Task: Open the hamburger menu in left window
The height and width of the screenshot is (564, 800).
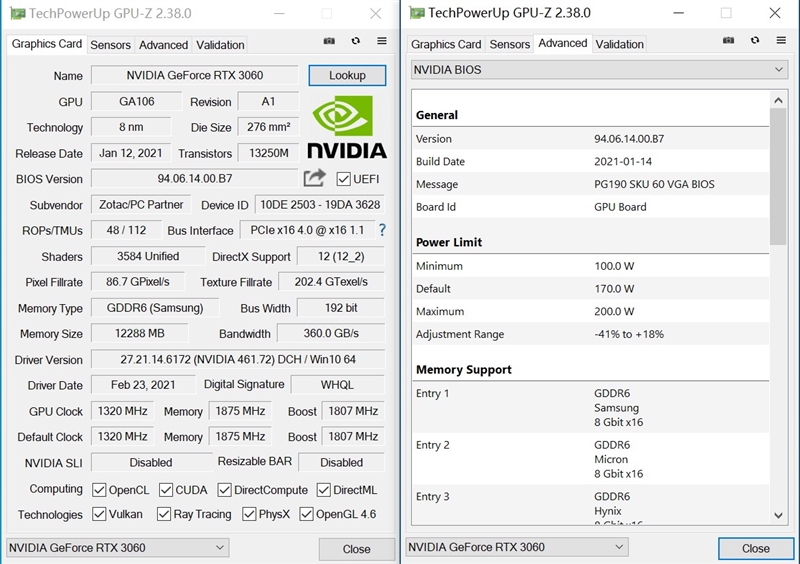Action: point(382,41)
